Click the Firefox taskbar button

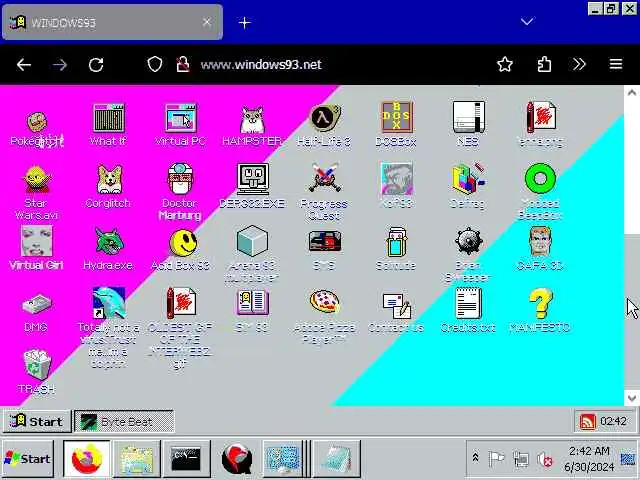(x=87, y=459)
